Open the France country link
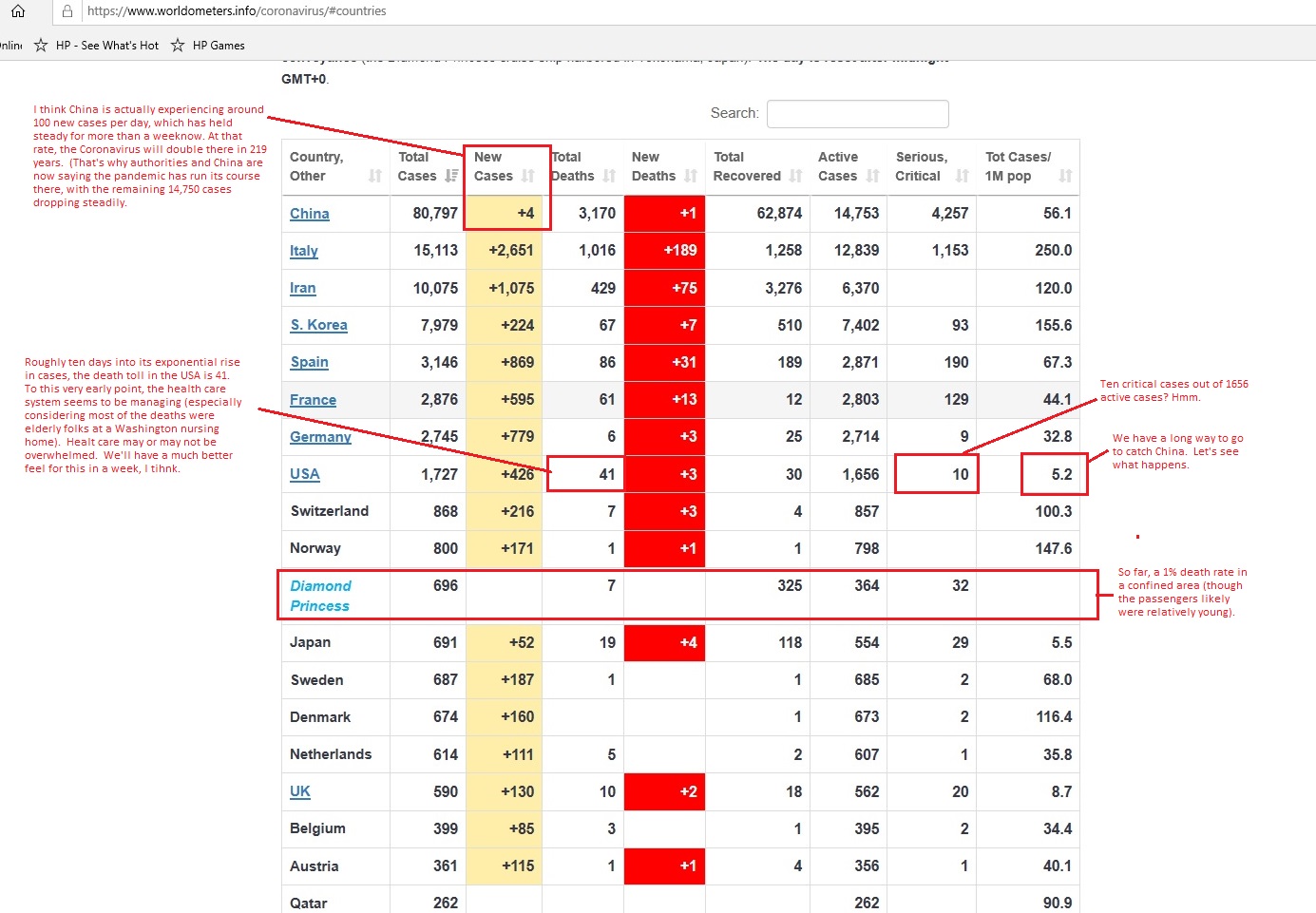This screenshot has width=1316, height=913. tap(314, 400)
